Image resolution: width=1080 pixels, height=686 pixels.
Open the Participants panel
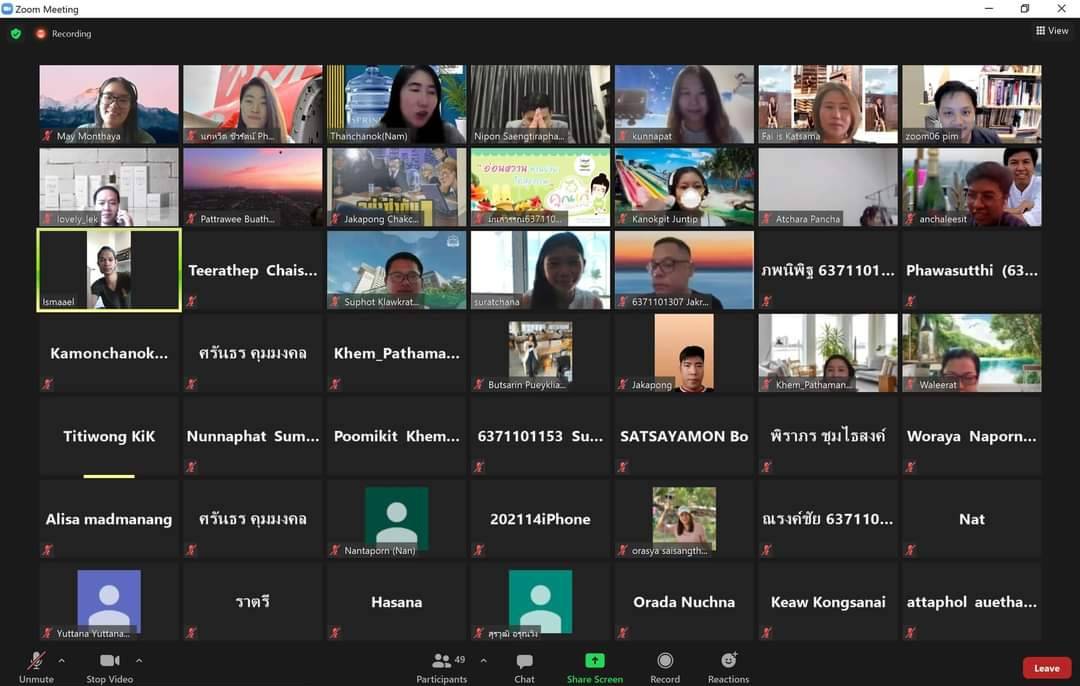point(441,661)
